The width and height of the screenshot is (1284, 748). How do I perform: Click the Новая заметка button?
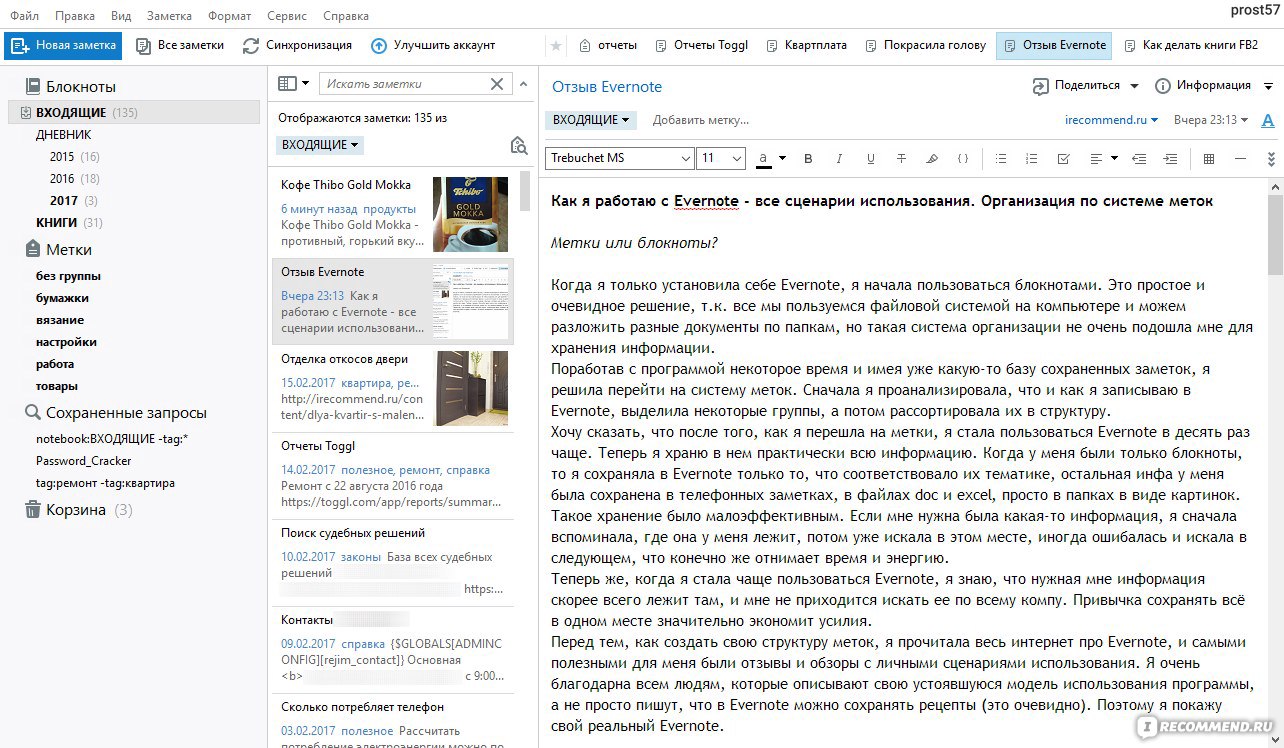click(x=63, y=45)
